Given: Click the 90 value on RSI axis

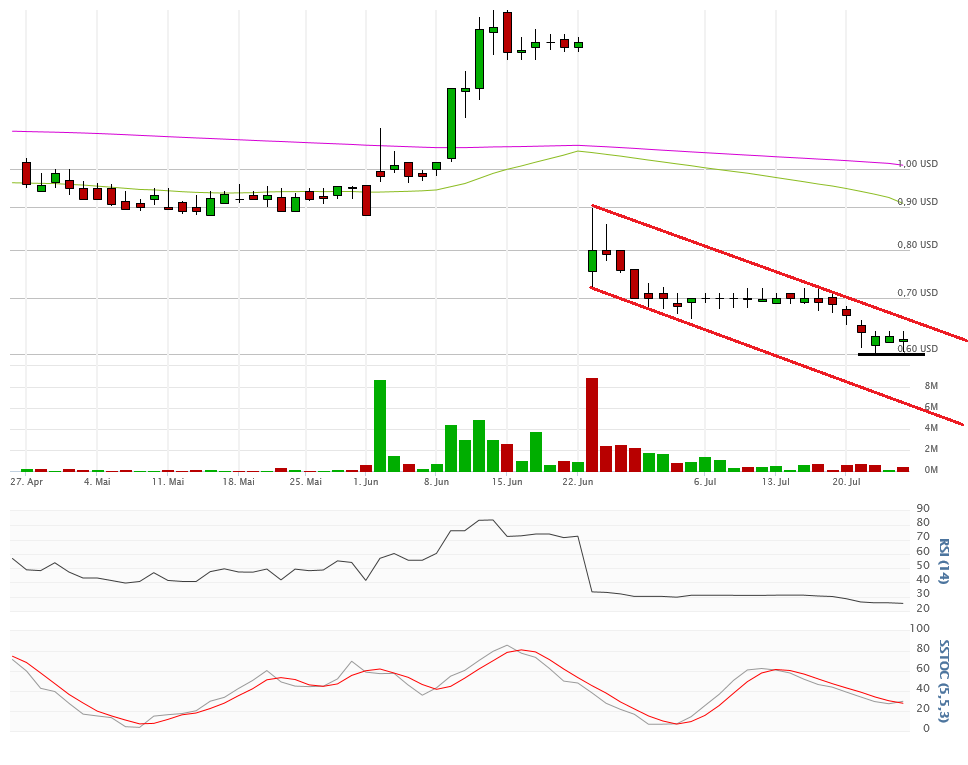Looking at the screenshot, I should click(923, 509).
